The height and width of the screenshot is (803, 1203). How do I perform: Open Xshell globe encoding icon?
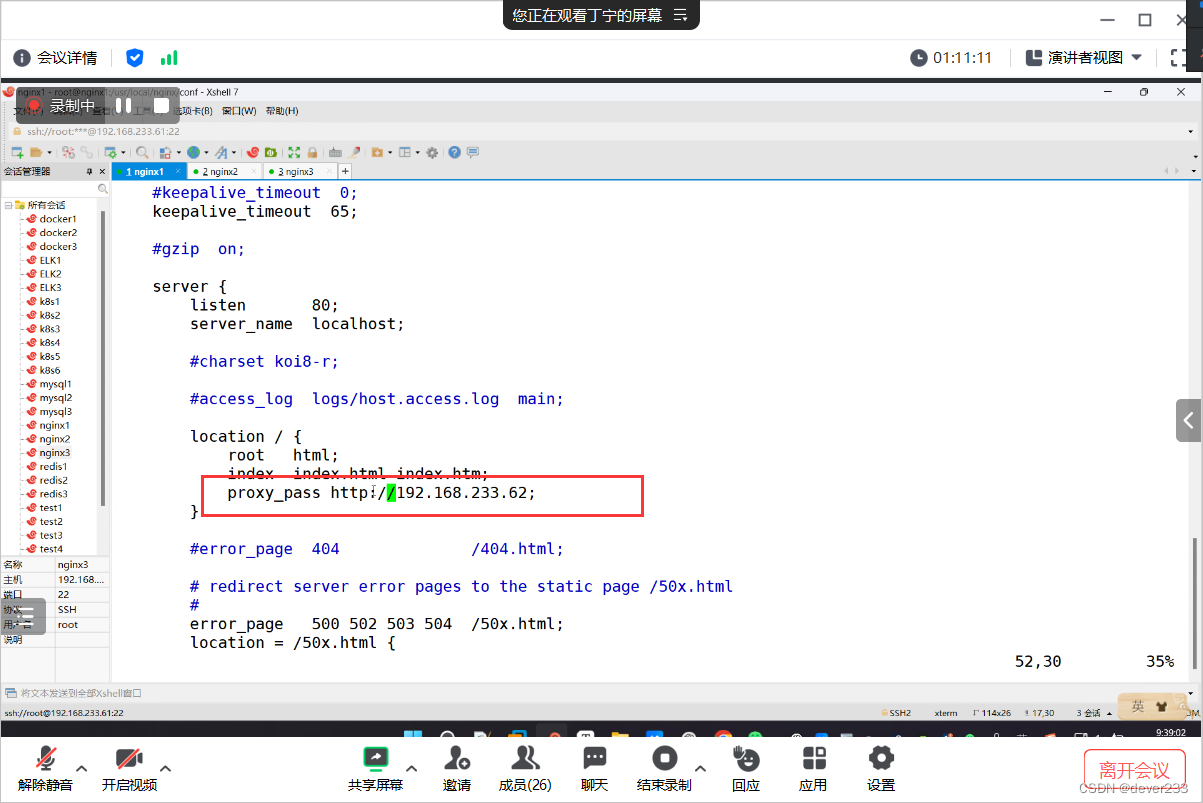(193, 153)
